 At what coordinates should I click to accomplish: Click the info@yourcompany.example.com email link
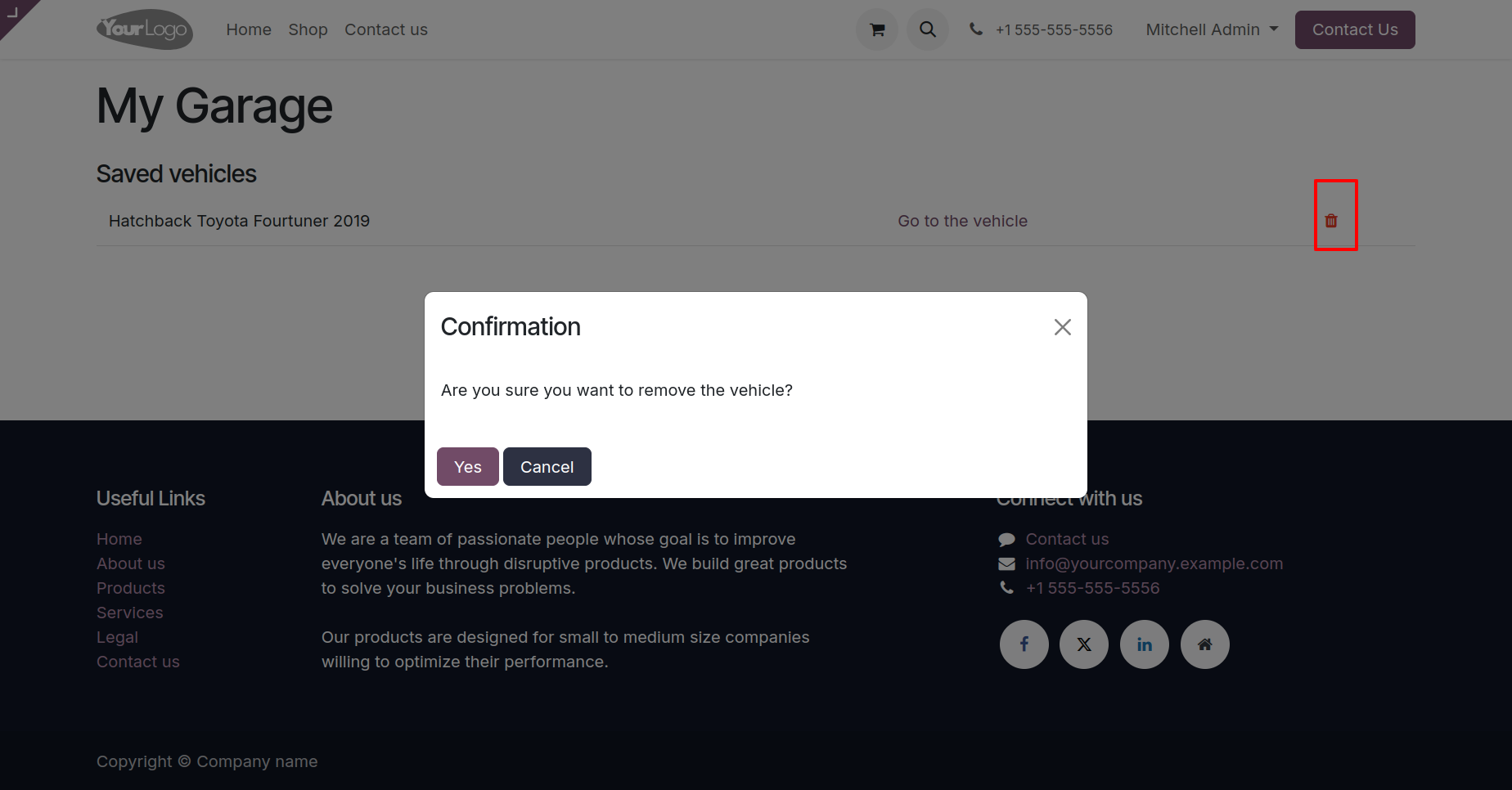[x=1154, y=563]
